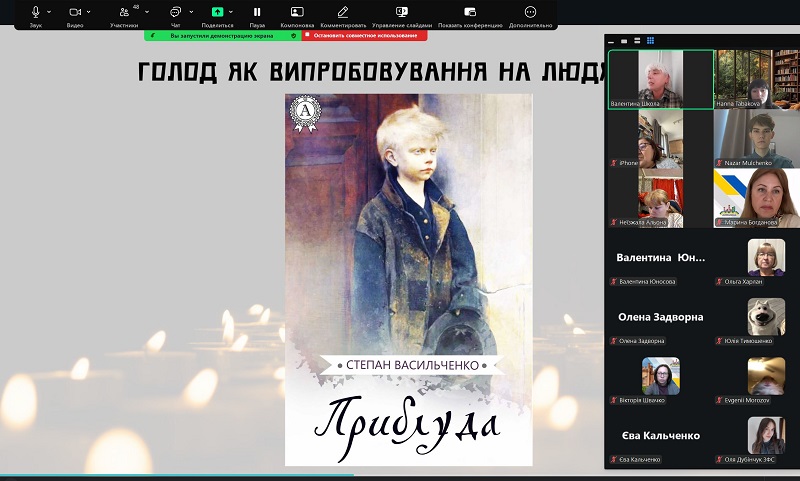Expand video options arrow next to Видео

90,12
